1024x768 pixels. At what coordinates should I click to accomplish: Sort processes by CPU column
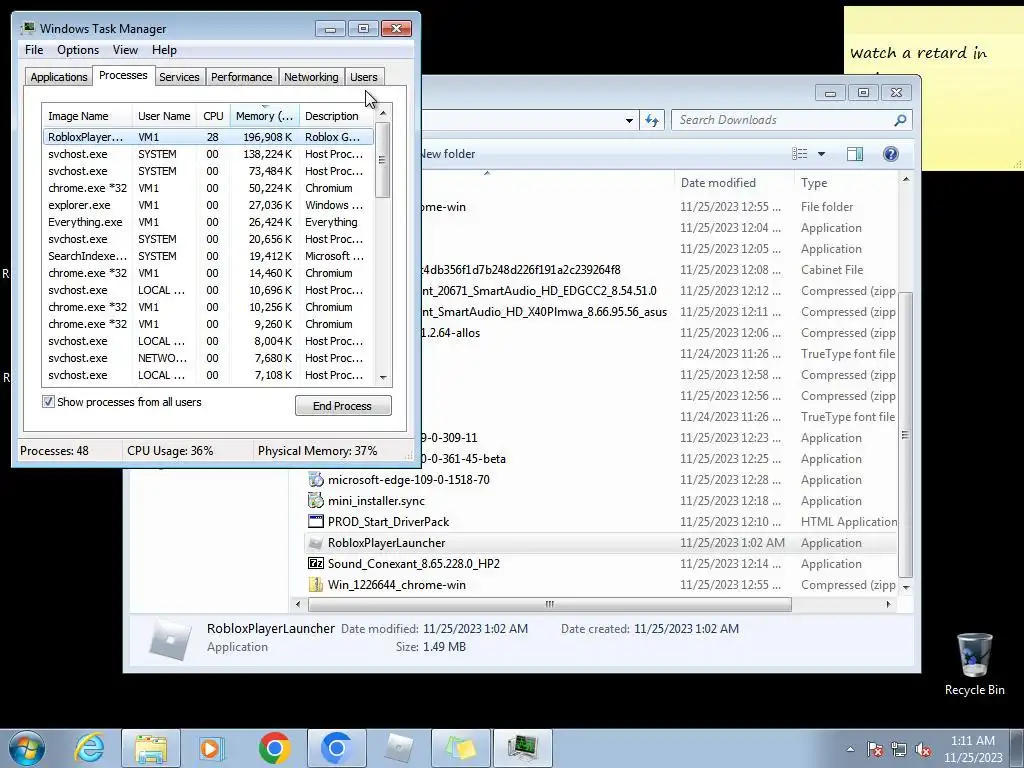[x=213, y=116]
